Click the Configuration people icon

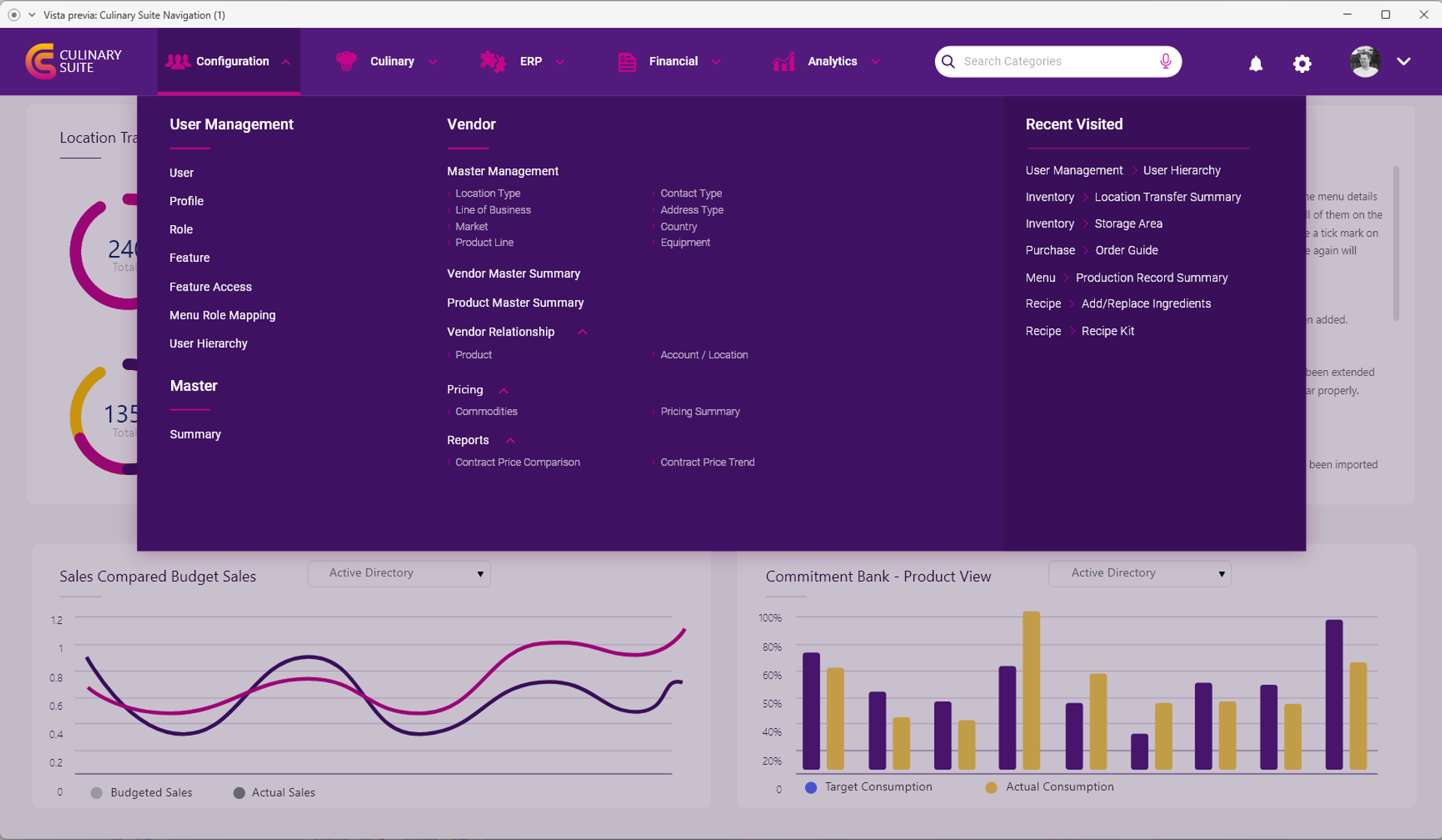[x=177, y=62]
